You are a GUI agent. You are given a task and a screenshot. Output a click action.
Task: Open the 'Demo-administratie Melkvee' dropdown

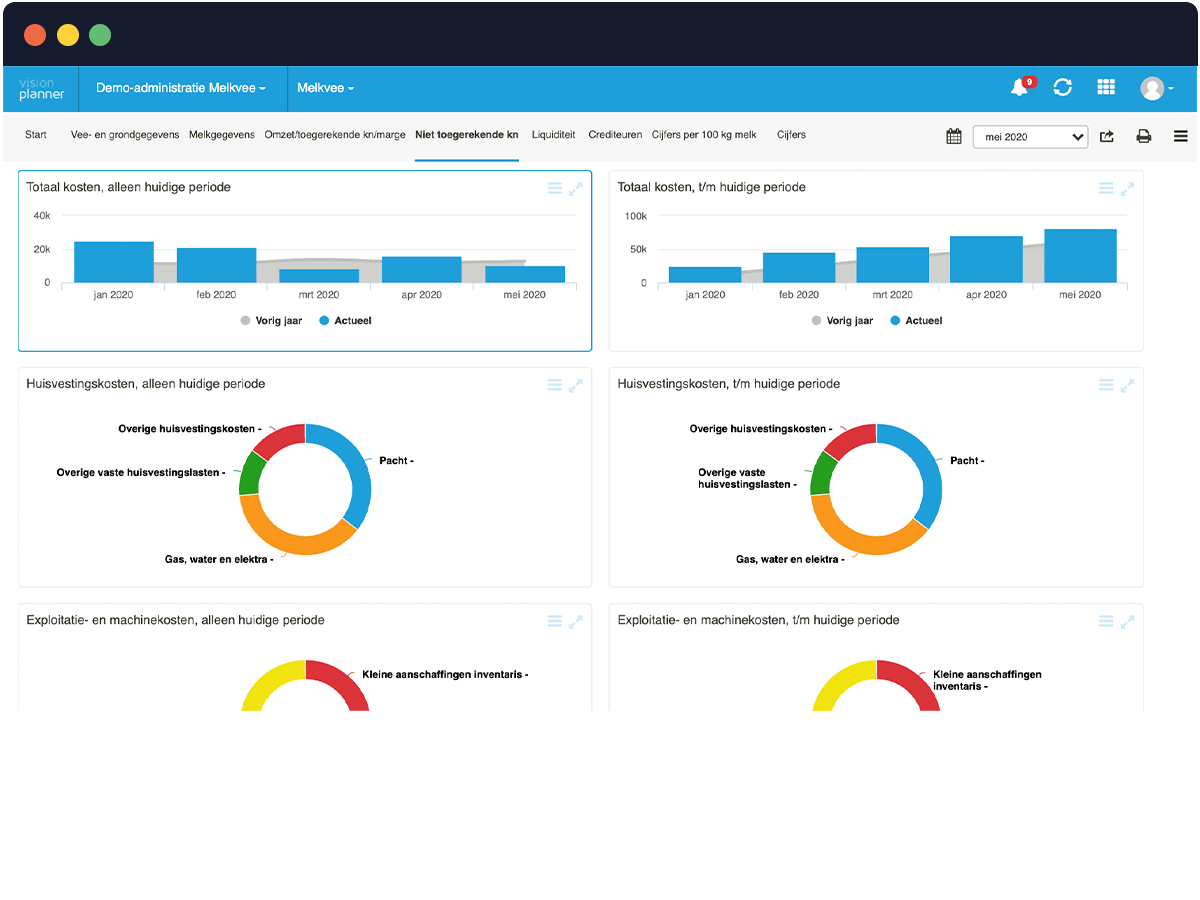pos(181,88)
